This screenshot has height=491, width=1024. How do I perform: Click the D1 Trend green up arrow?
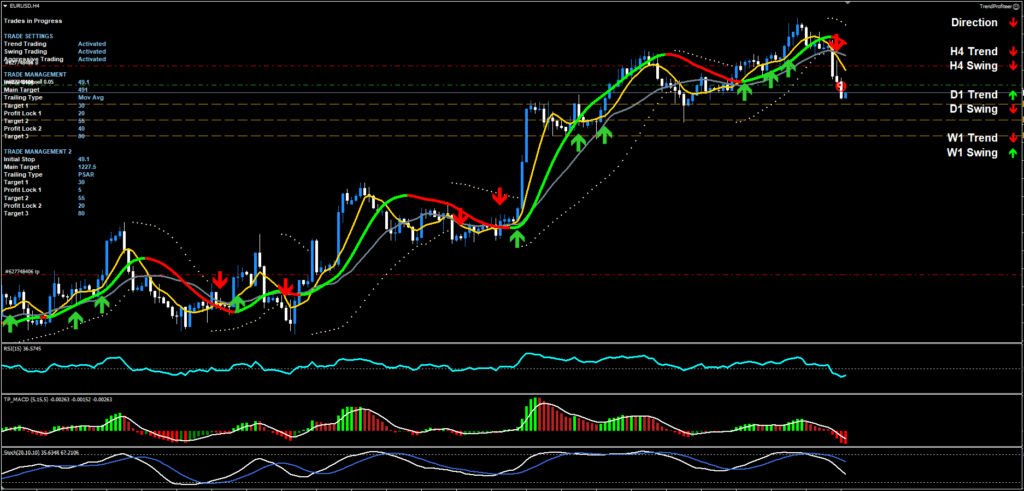point(1013,95)
